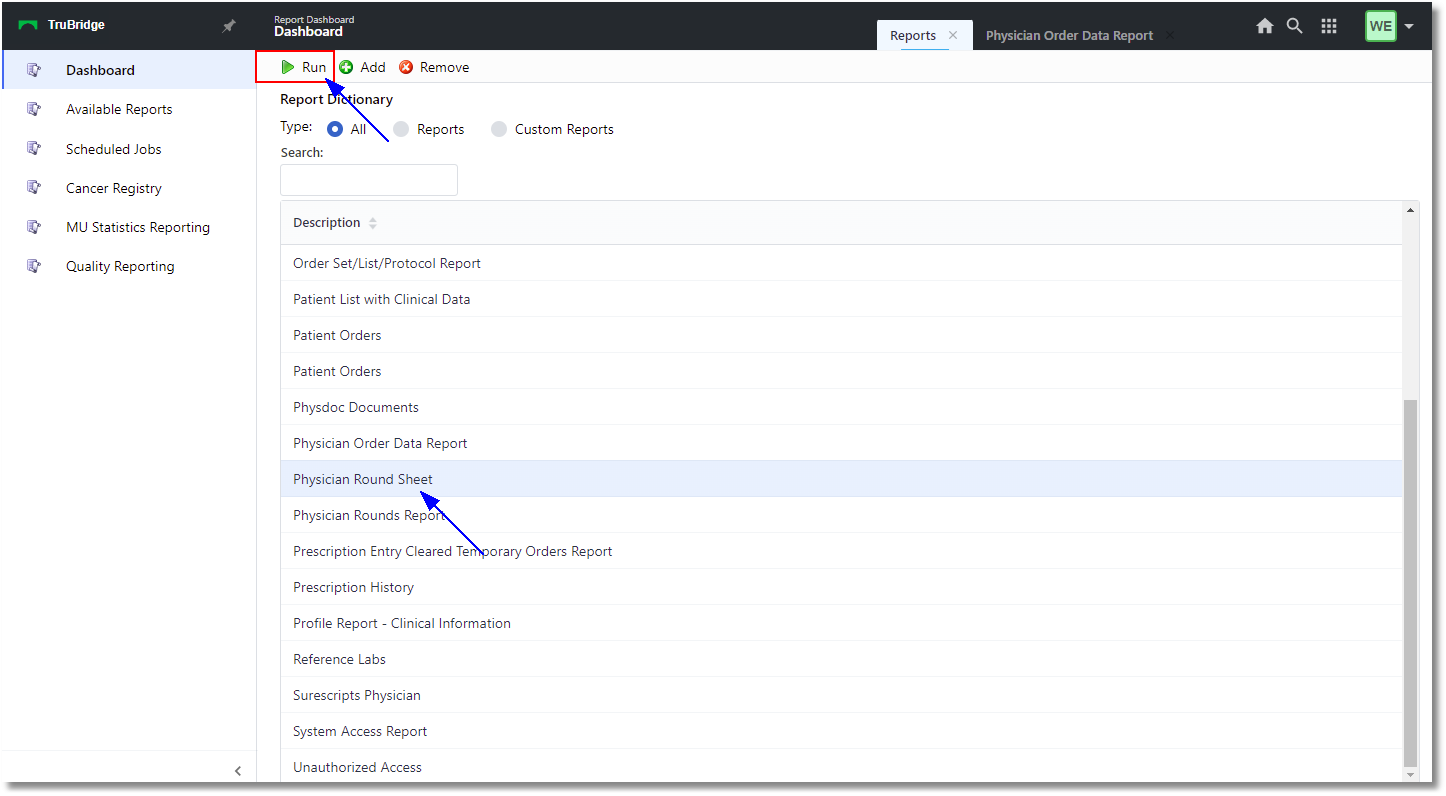Select the Custom Reports radio button

pos(499,129)
